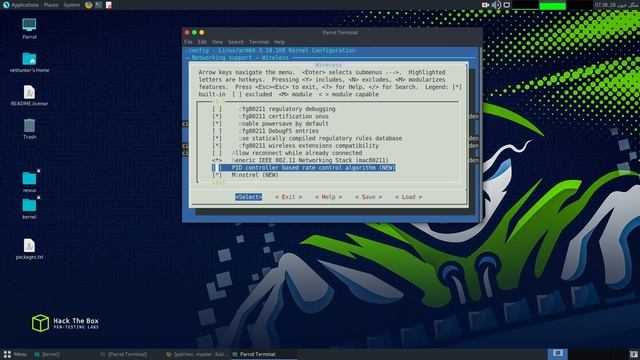Click the green system monitor graph
Image resolution: width=640 pixels, height=360 pixels.
(552, 5)
